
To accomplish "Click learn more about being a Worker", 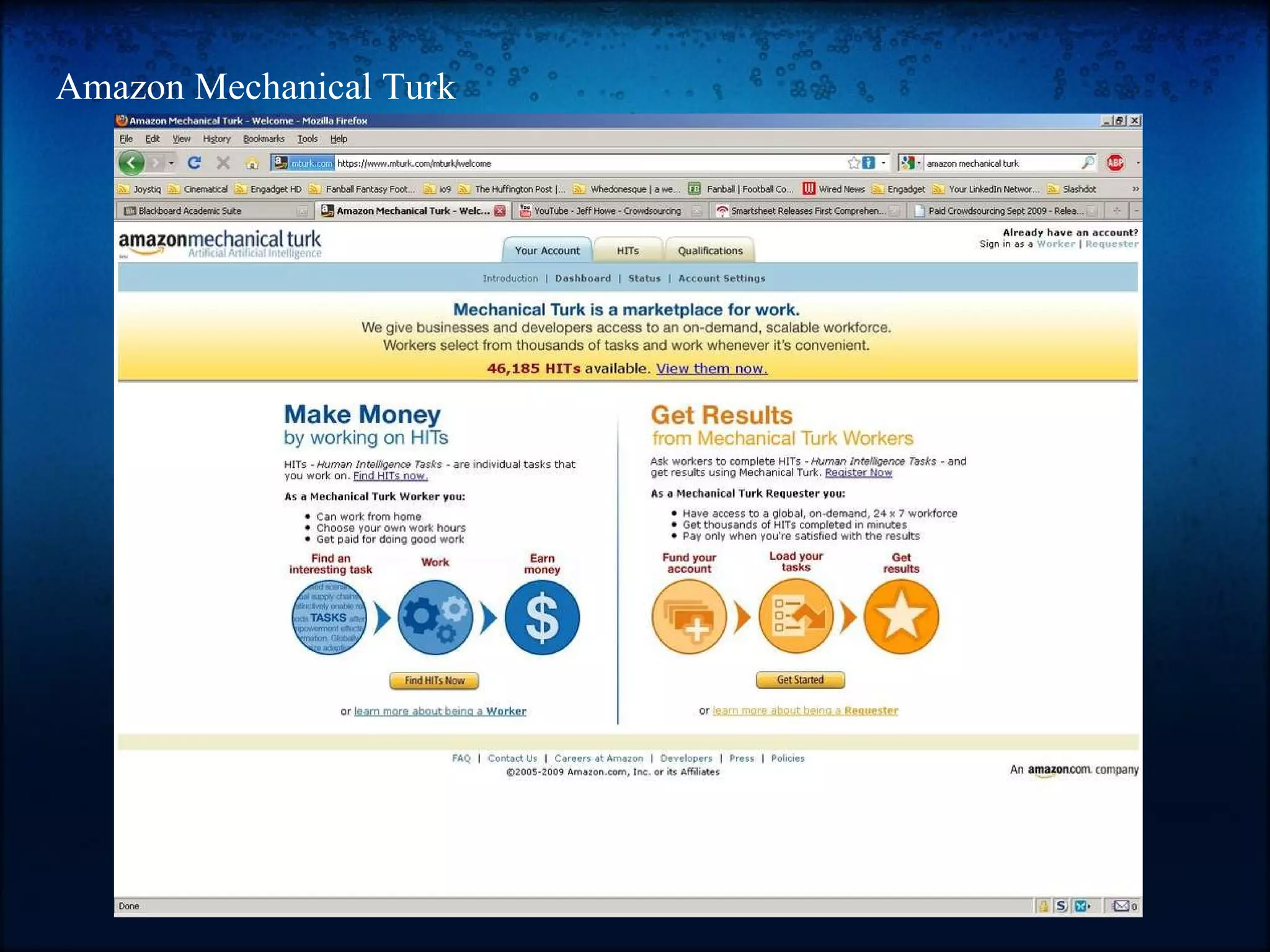I will pyautogui.click(x=440, y=712).
